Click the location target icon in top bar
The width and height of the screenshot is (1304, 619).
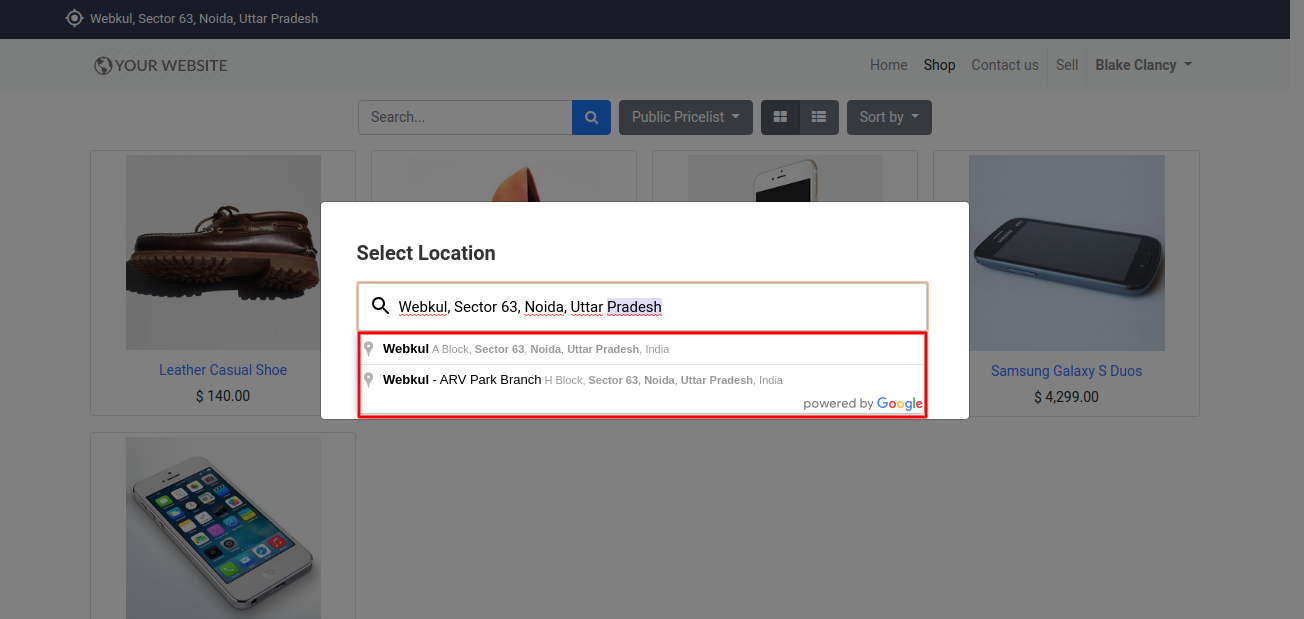(x=74, y=18)
